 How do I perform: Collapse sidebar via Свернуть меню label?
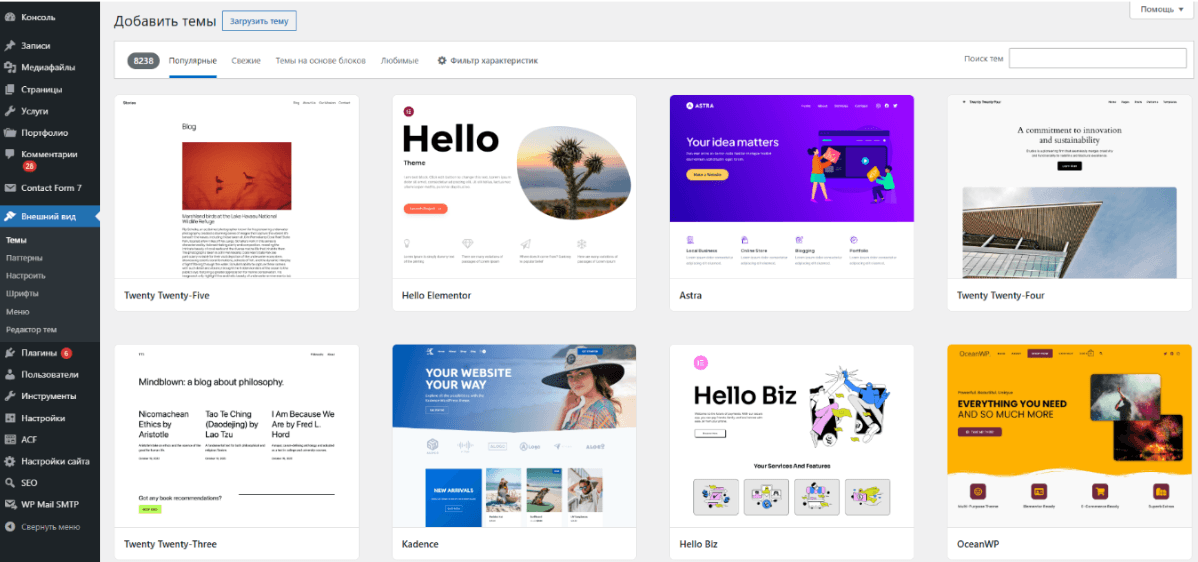50,527
